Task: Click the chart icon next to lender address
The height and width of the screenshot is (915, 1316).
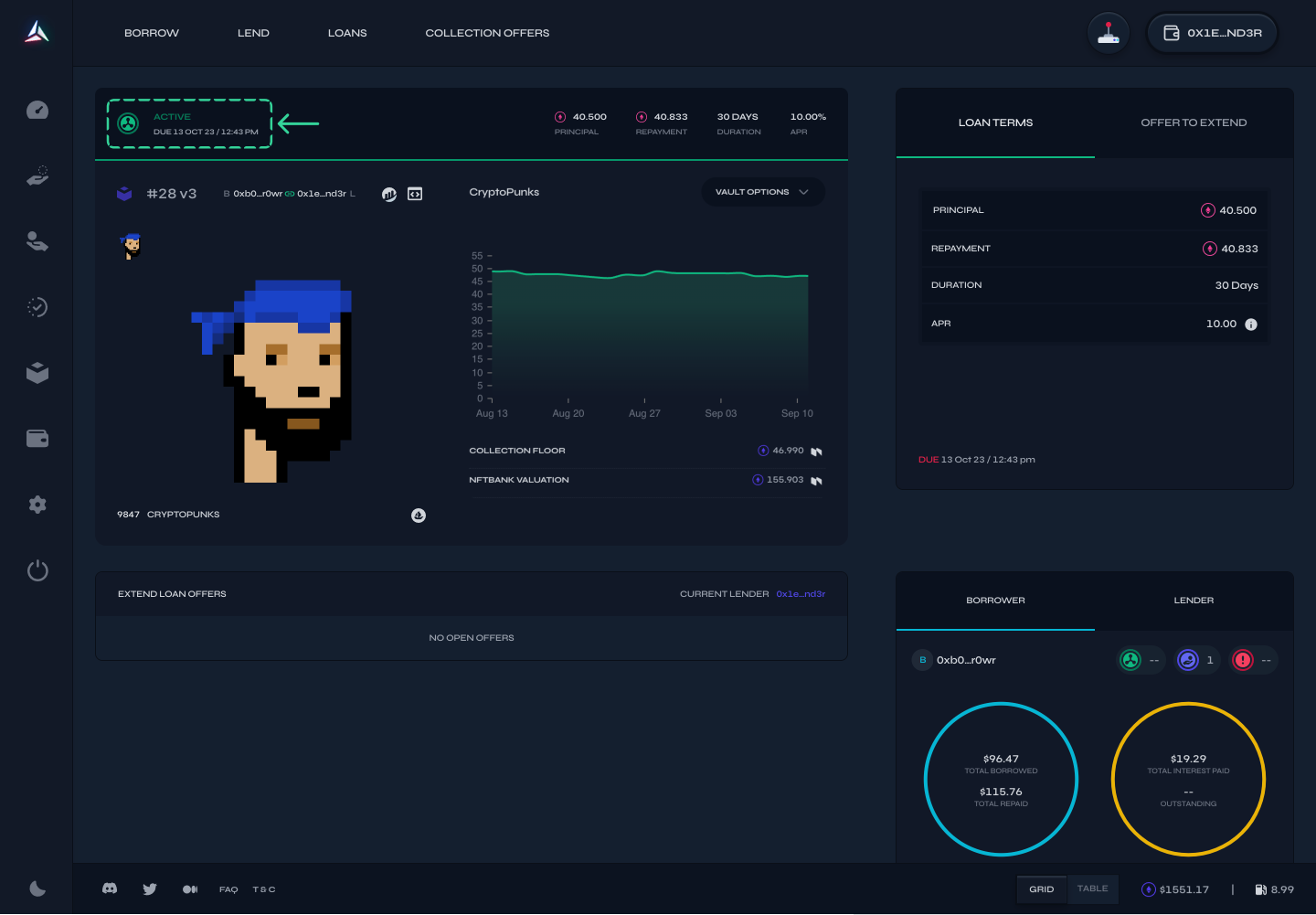Action: point(389,194)
